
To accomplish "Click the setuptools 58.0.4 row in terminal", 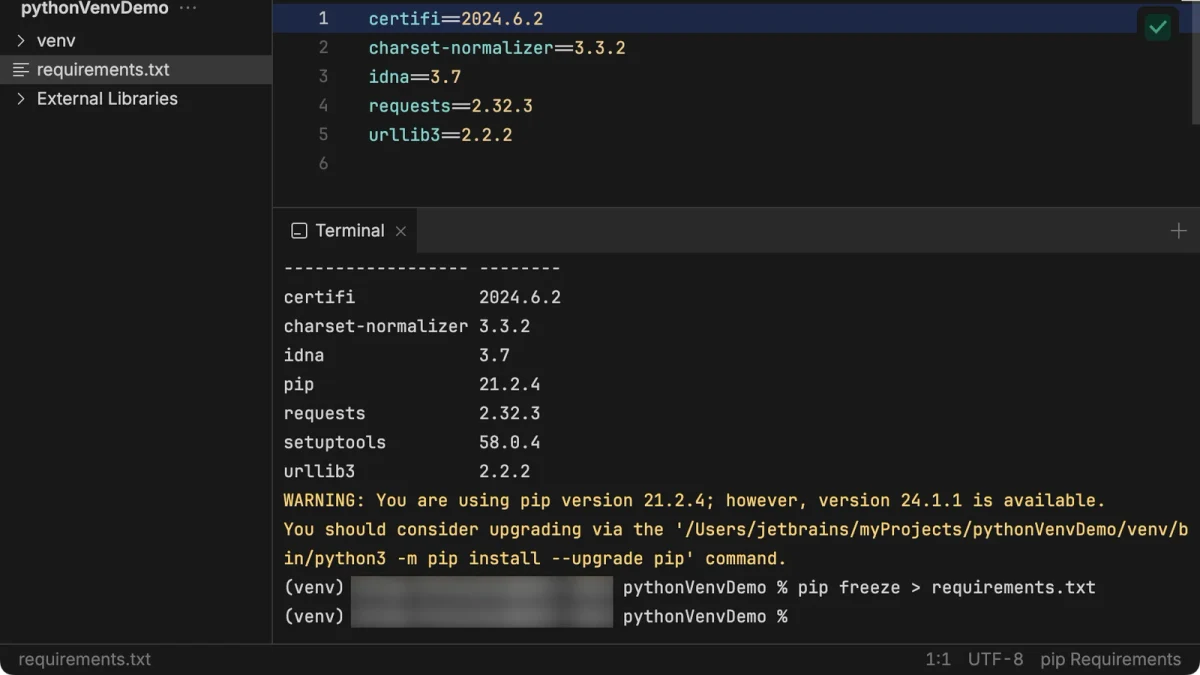I will point(412,443).
